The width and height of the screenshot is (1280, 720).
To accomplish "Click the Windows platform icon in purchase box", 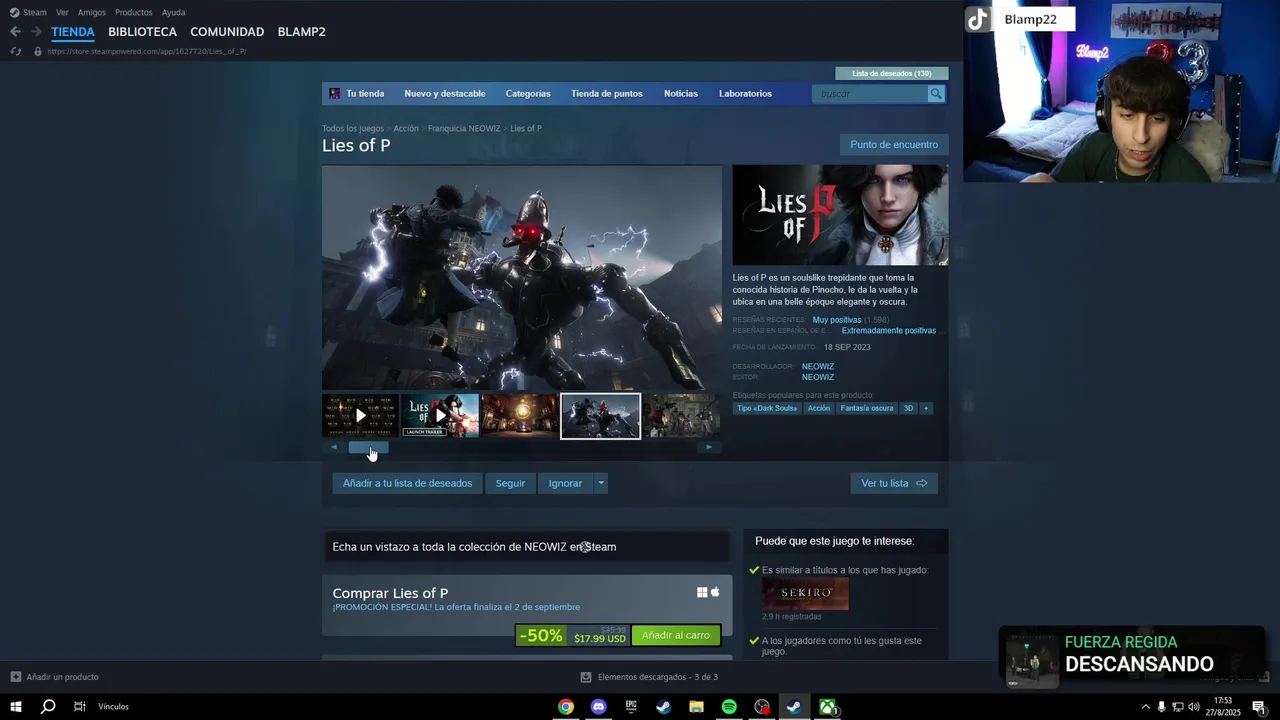I will point(702,592).
